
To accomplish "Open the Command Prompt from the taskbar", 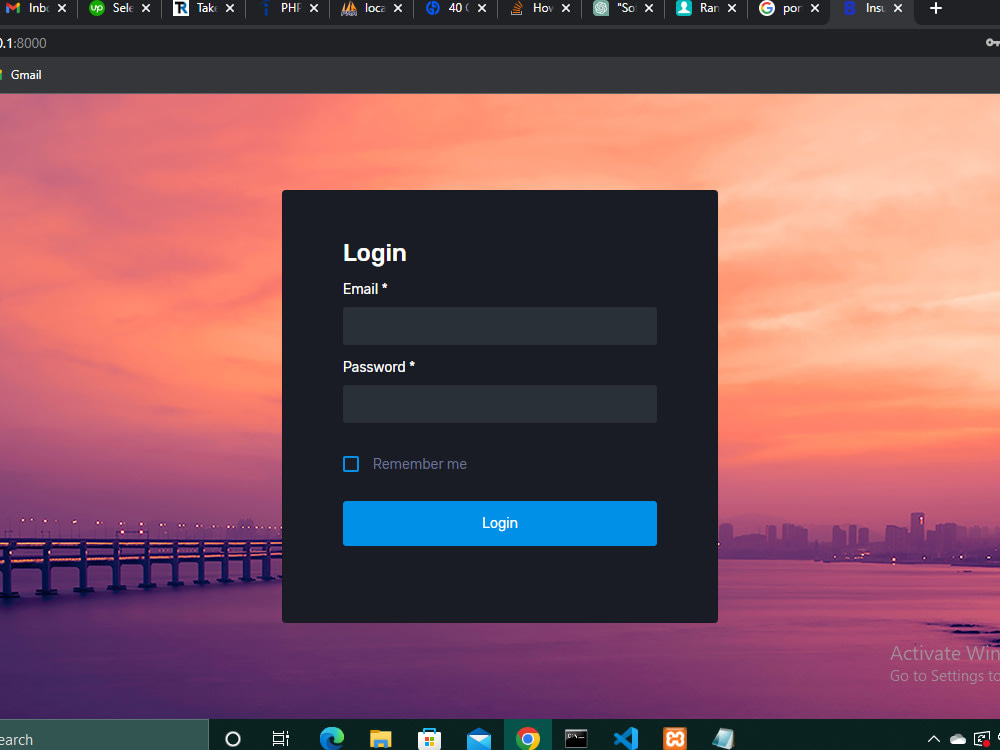I will click(x=577, y=738).
